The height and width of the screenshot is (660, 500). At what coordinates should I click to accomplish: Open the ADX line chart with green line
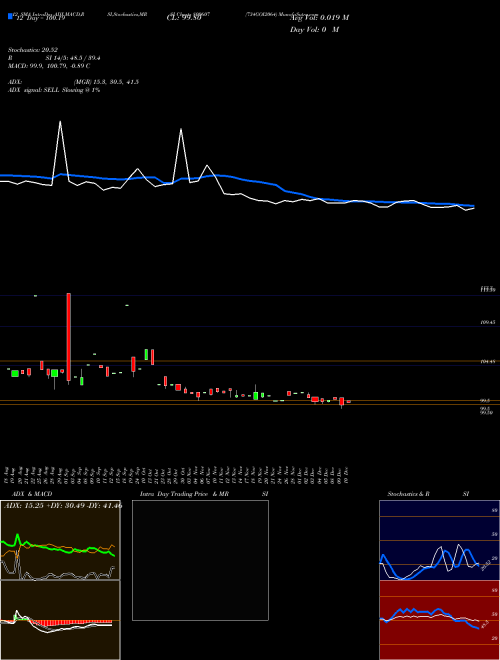coord(60,540)
